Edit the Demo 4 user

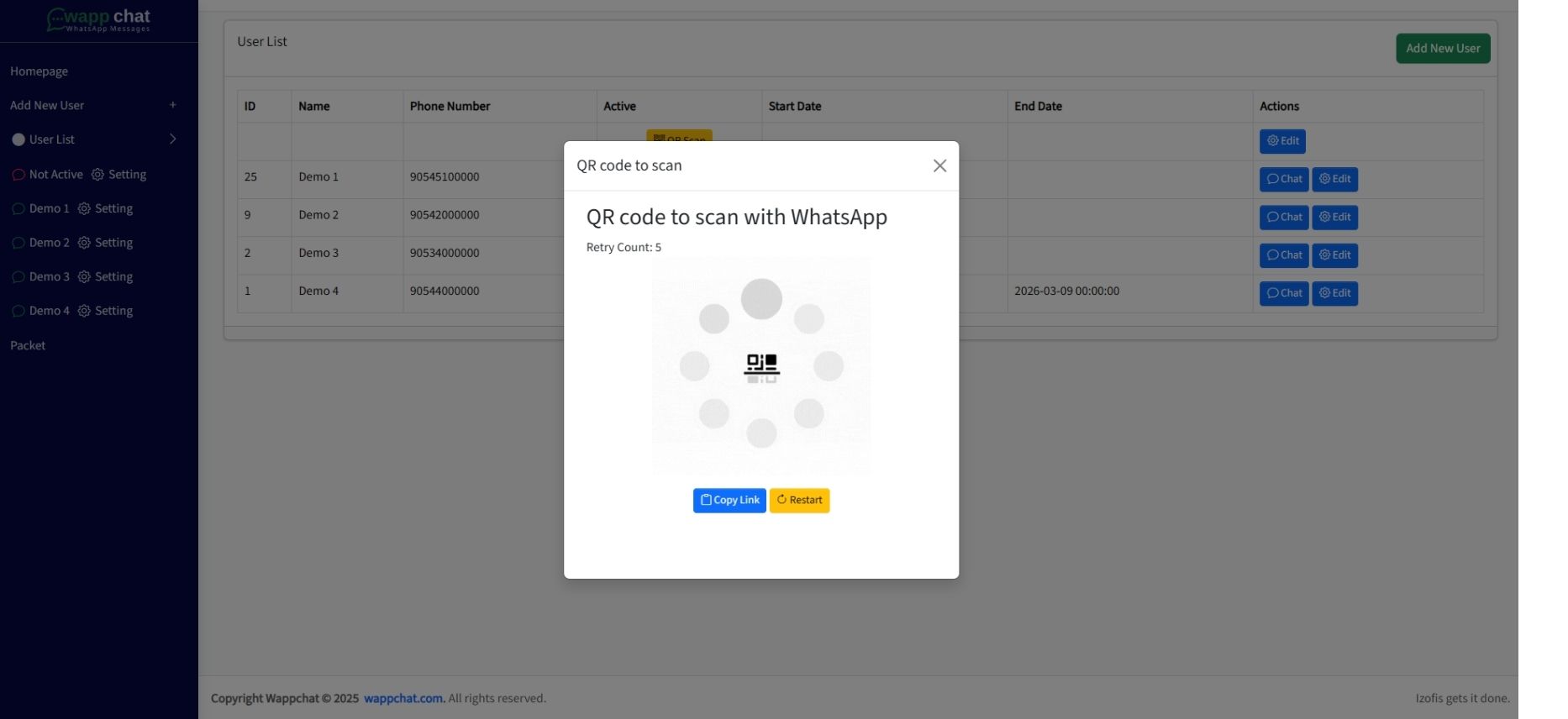(x=1334, y=293)
